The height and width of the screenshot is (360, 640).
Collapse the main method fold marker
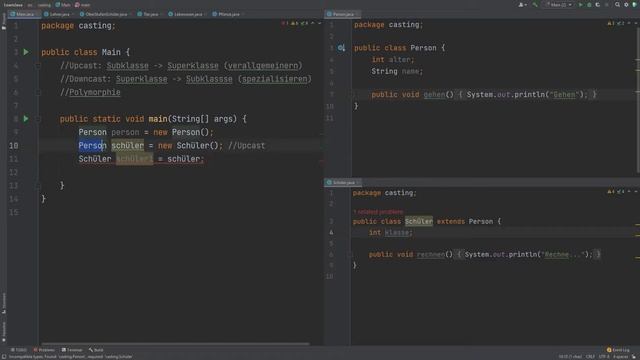coord(37,119)
